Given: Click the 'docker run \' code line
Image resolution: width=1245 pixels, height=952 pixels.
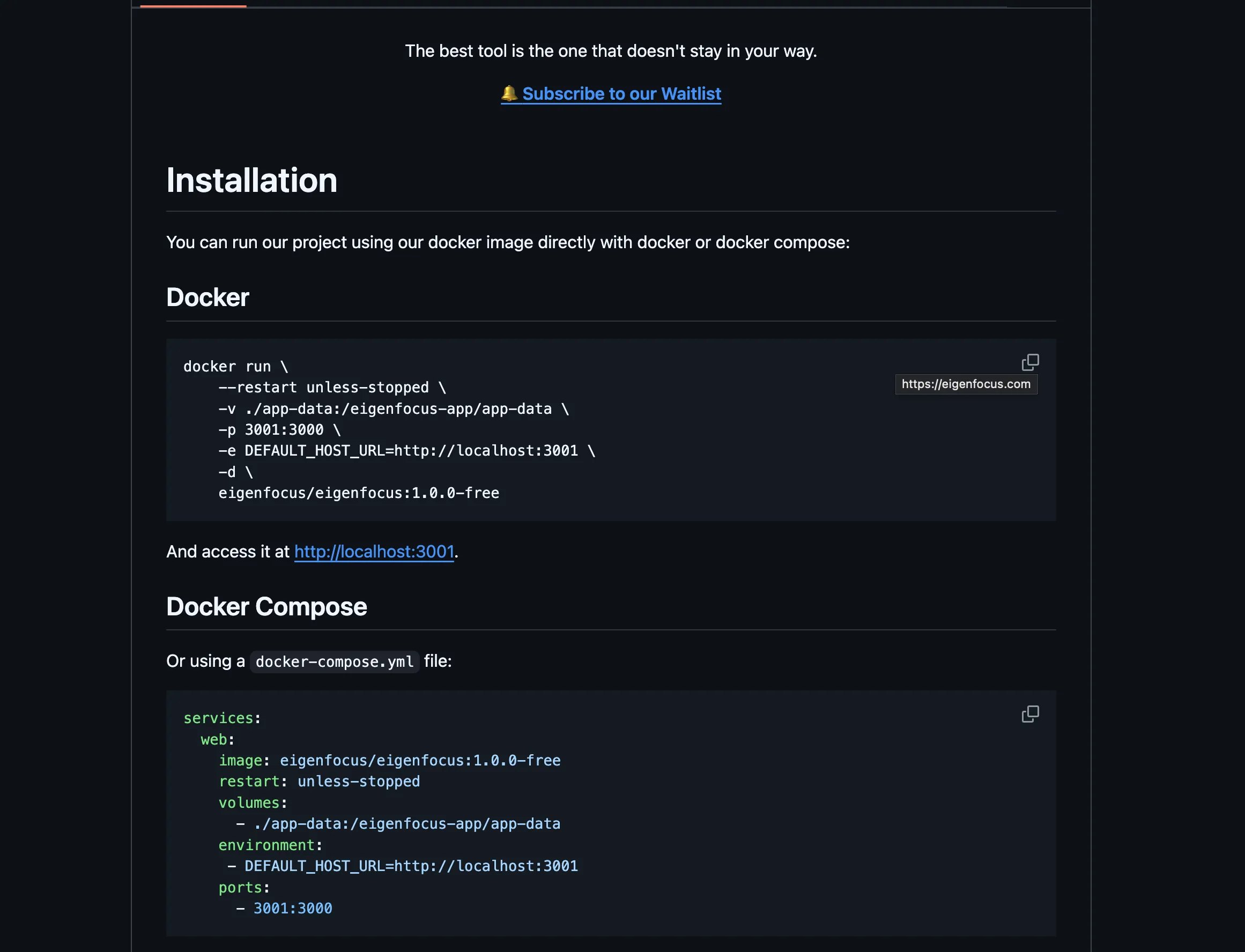Looking at the screenshot, I should 236,367.
